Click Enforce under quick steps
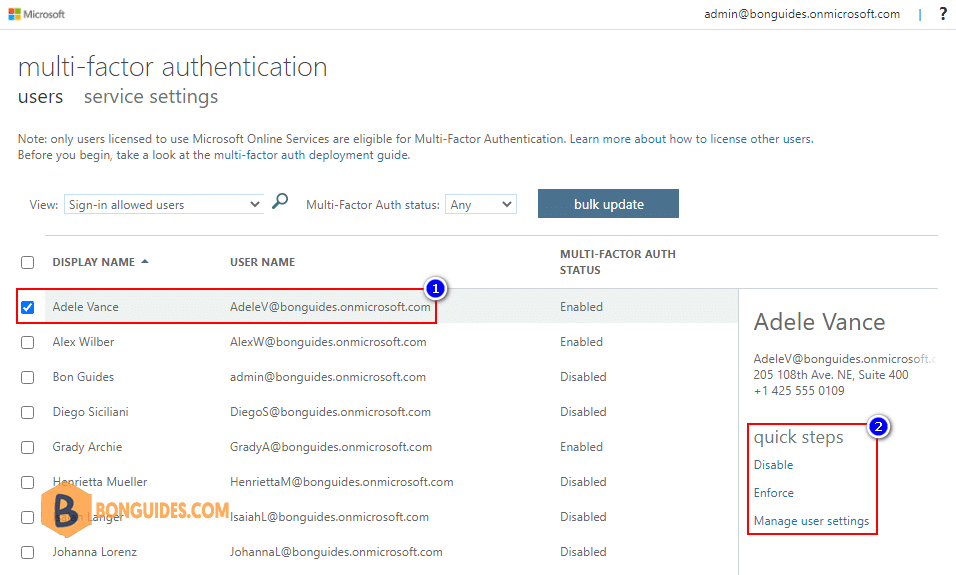 tap(774, 493)
